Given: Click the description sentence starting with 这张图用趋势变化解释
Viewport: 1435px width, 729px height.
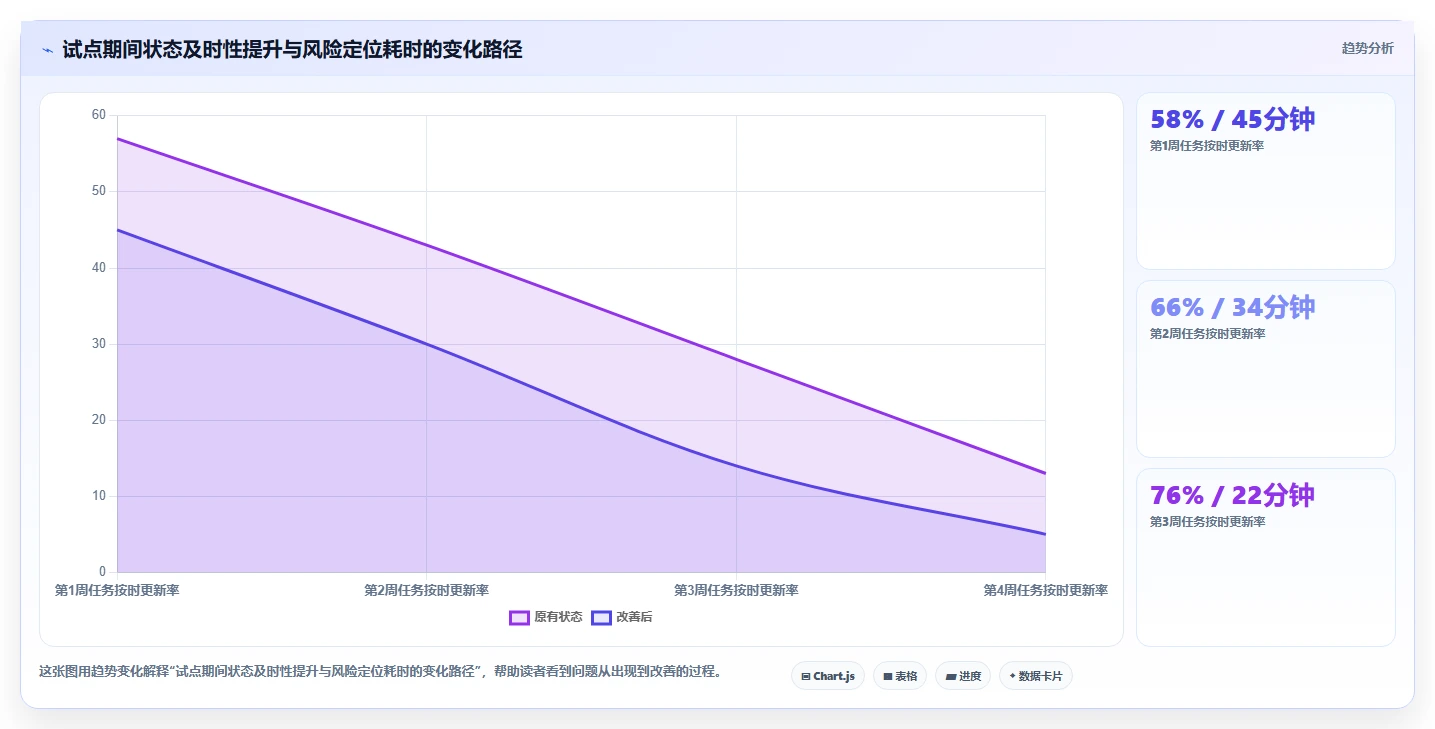Looking at the screenshot, I should tap(380, 671).
